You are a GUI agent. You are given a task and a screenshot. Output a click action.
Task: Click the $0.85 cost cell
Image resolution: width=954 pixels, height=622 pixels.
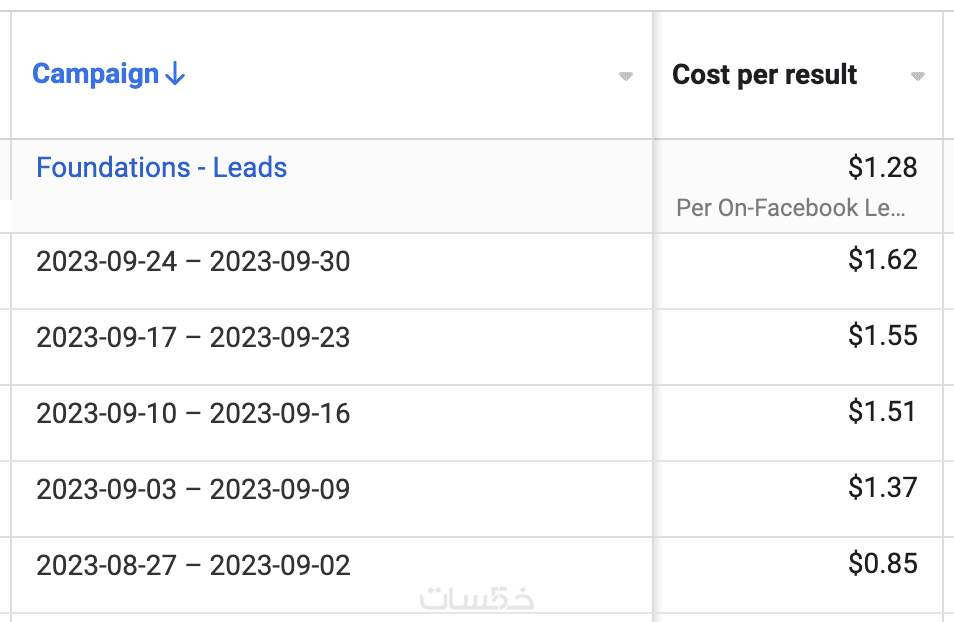[x=882, y=564]
